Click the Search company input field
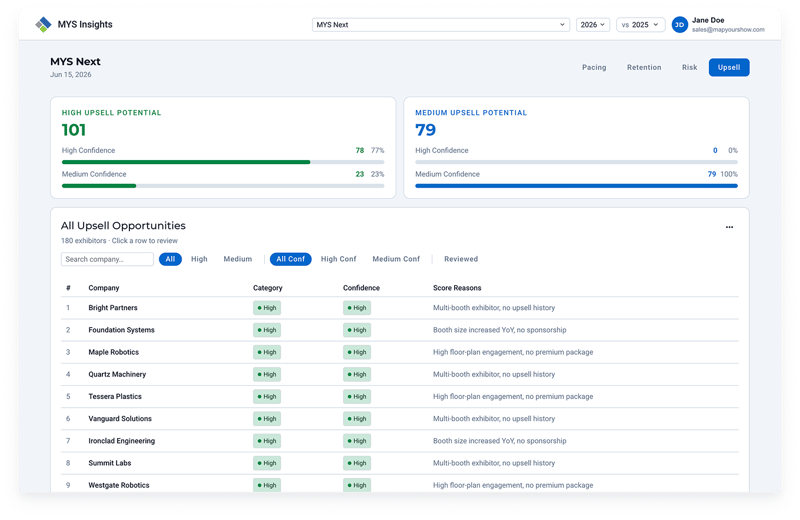Viewport: 800px width, 520px height. tap(107, 259)
